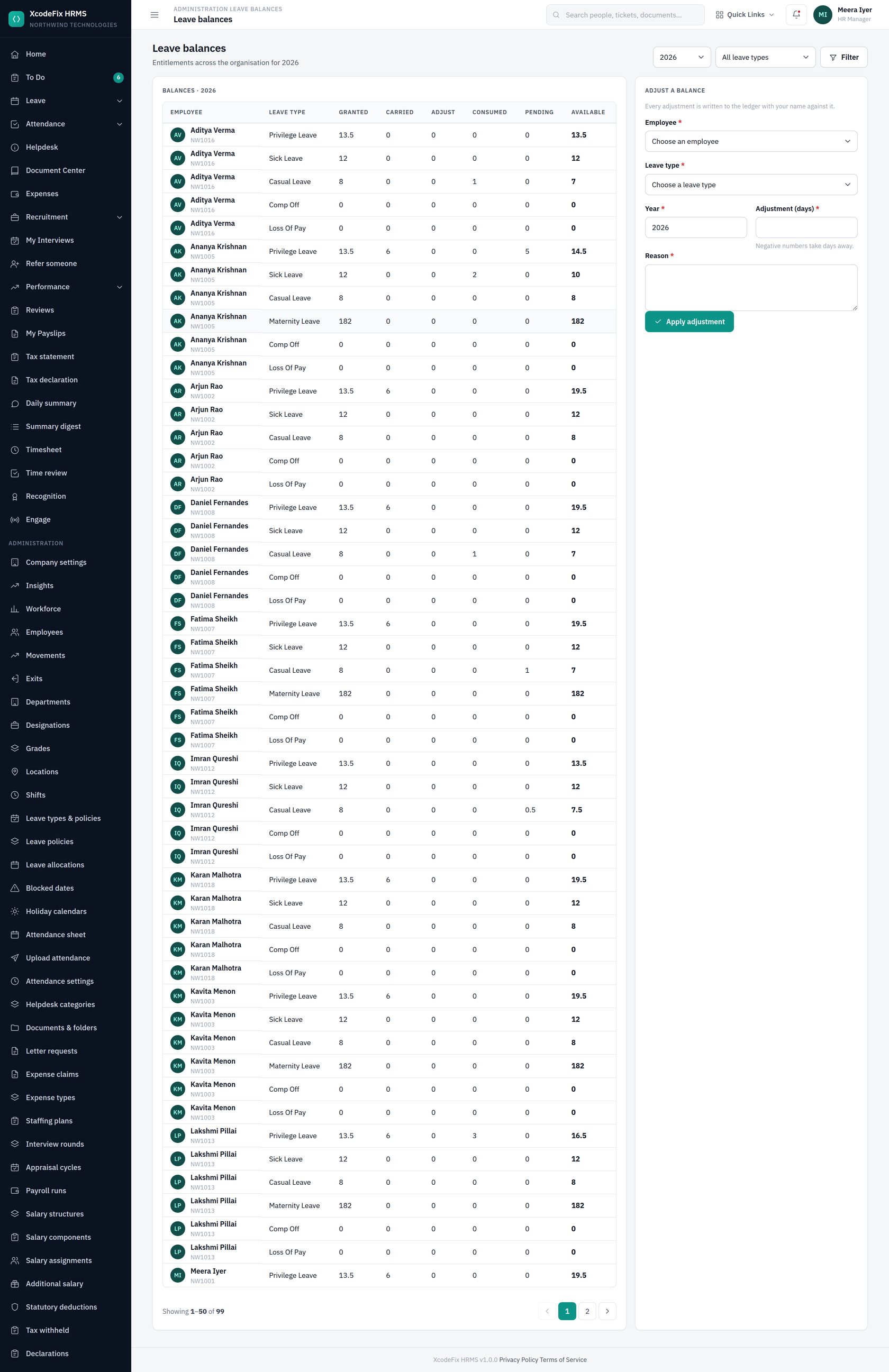Viewport: 889px width, 1372px height.
Task: Click the Year field showing 2026
Action: pyautogui.click(x=696, y=227)
